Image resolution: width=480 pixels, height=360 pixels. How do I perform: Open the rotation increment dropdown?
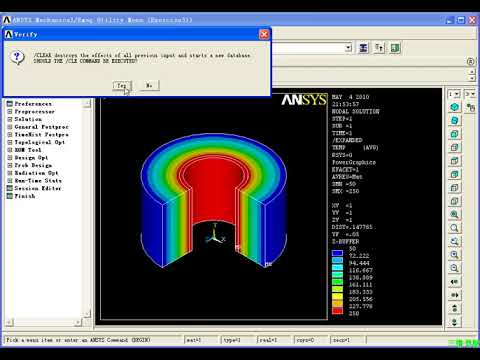pos(473,94)
